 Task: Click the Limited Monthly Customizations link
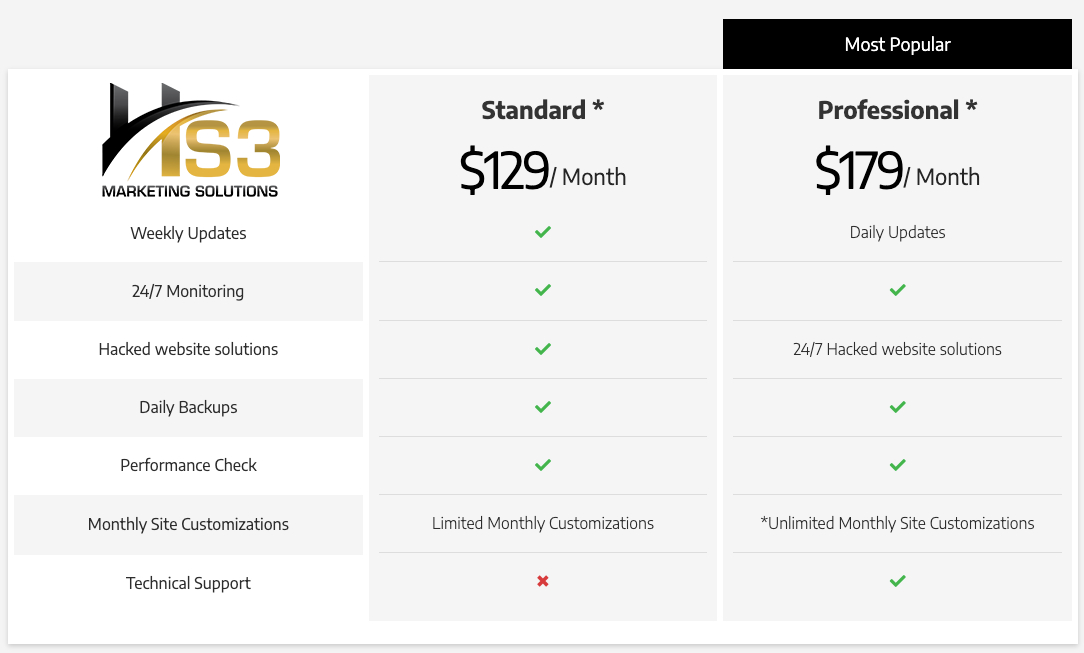(542, 523)
